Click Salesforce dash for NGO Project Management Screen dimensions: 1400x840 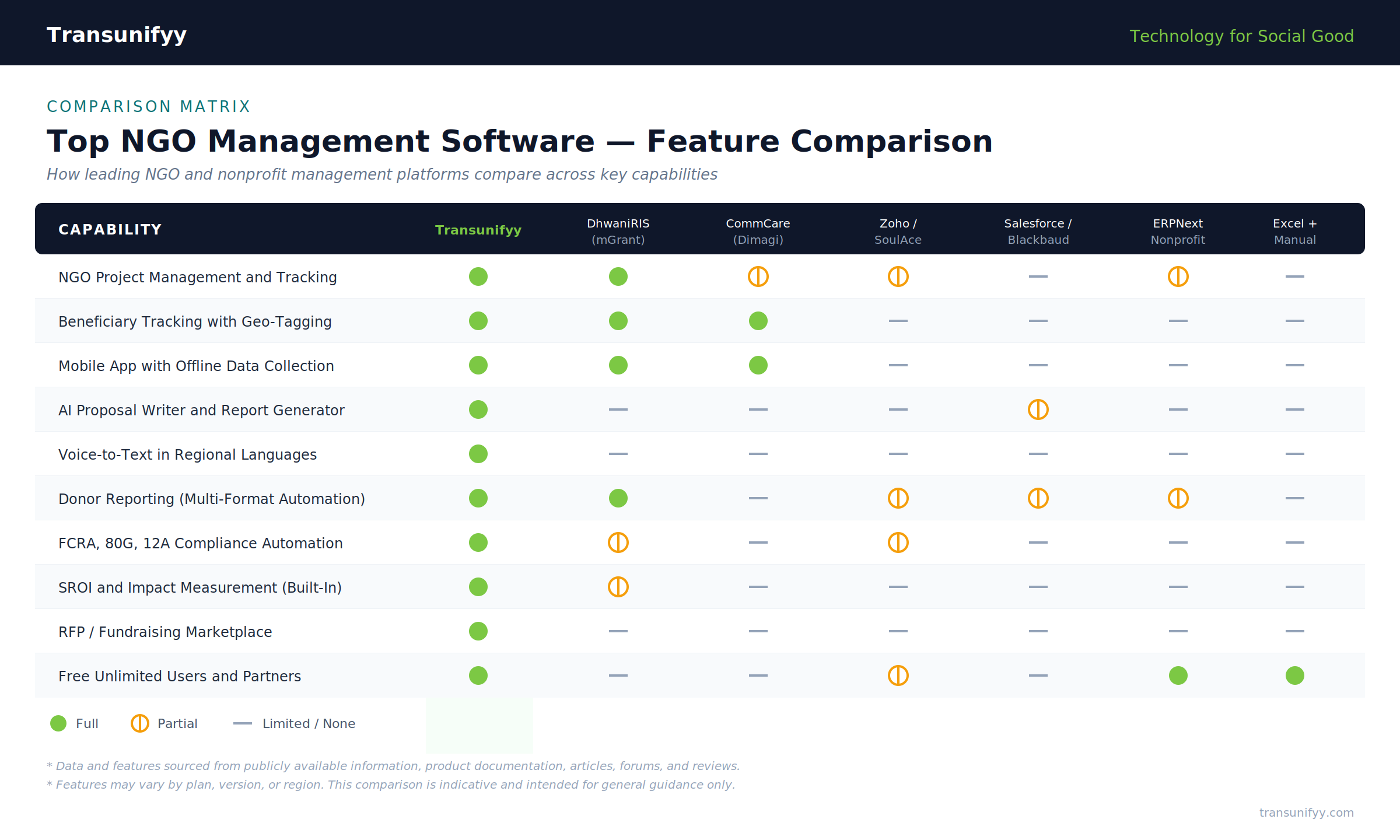[x=1038, y=276]
